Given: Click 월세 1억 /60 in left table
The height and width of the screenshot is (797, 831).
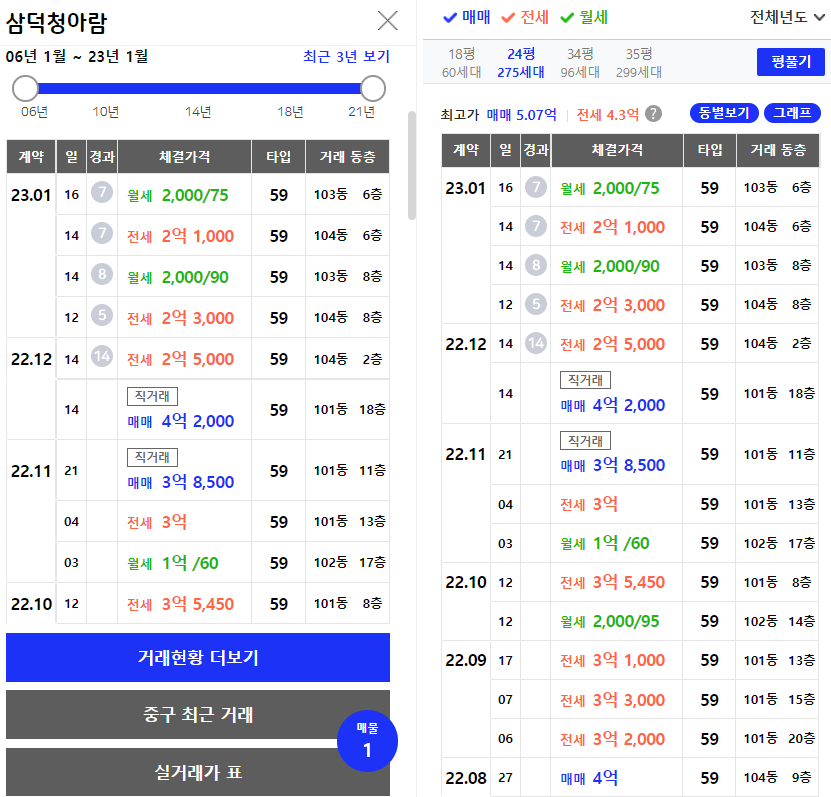Looking at the screenshot, I should (173, 563).
